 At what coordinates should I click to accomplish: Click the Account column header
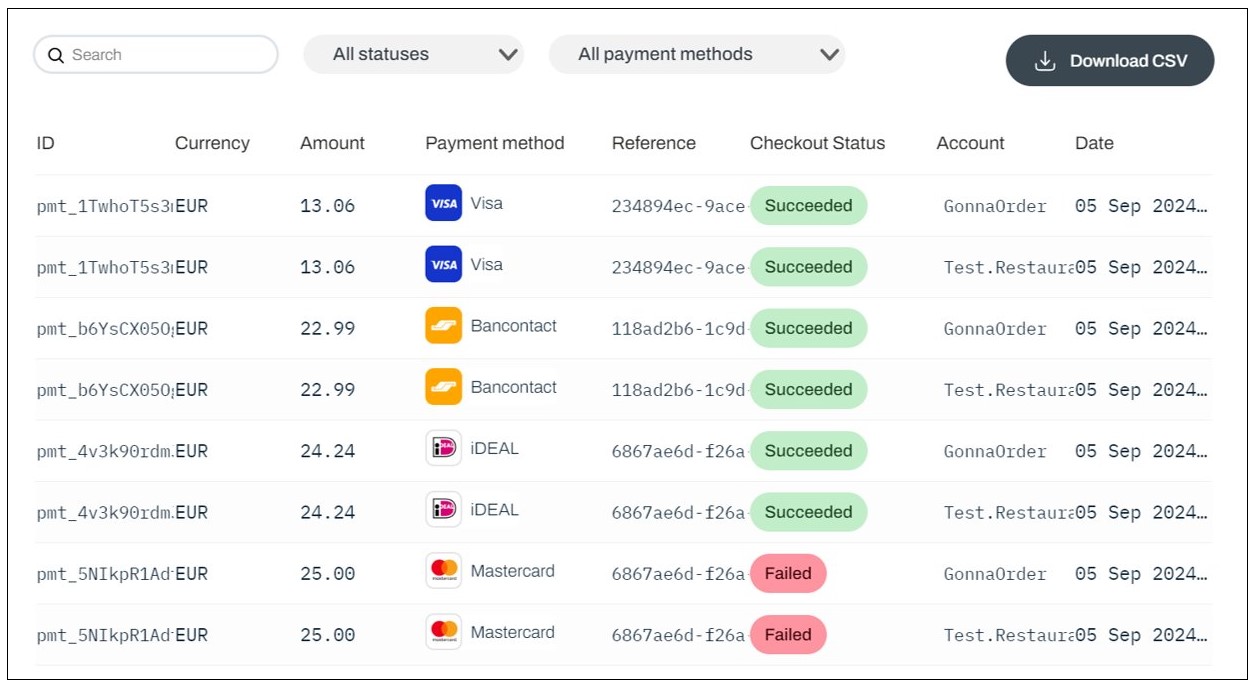coord(970,143)
